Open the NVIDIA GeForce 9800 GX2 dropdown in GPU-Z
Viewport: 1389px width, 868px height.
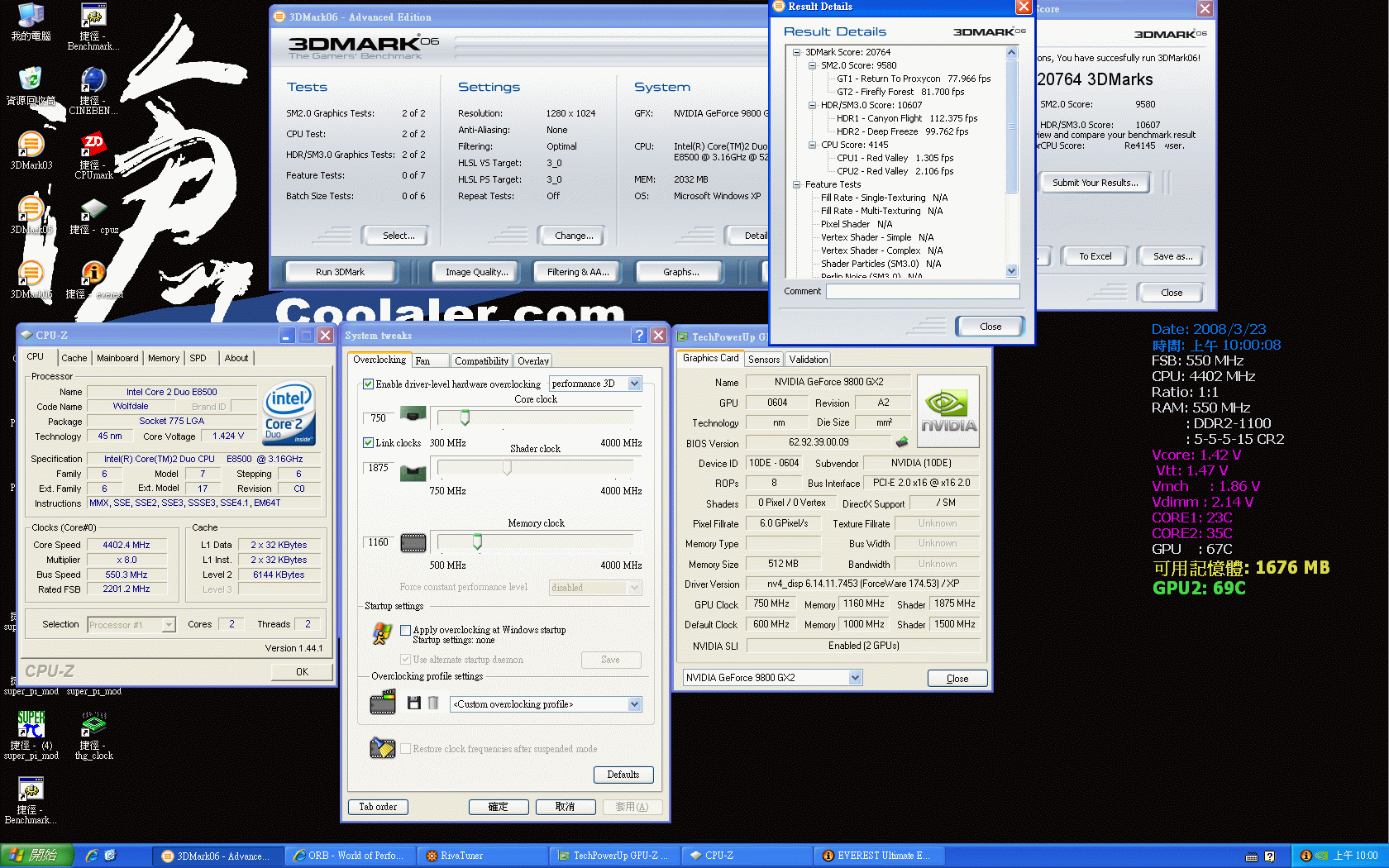click(x=773, y=678)
